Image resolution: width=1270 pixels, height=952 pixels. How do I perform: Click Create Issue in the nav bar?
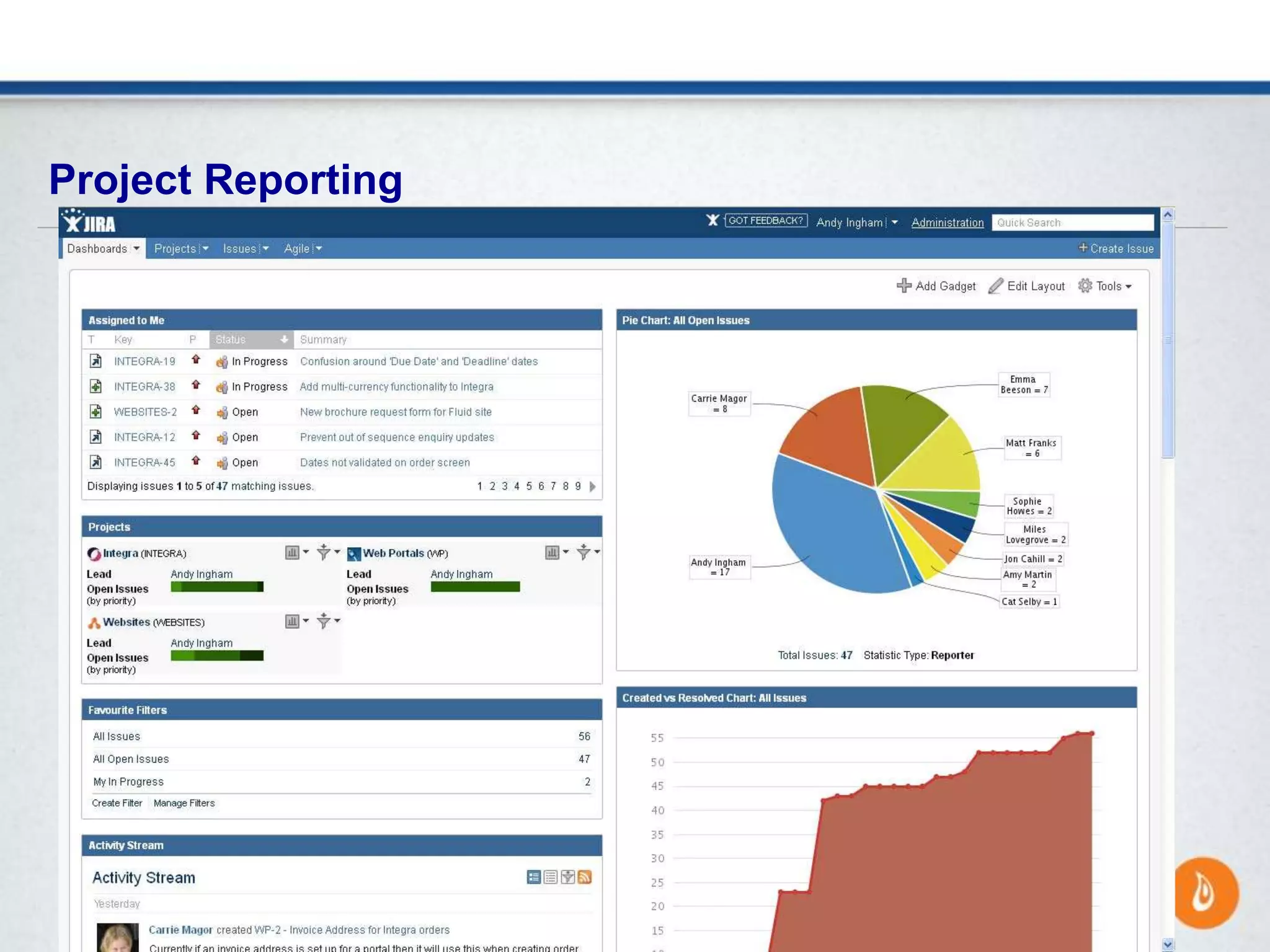pos(1116,249)
